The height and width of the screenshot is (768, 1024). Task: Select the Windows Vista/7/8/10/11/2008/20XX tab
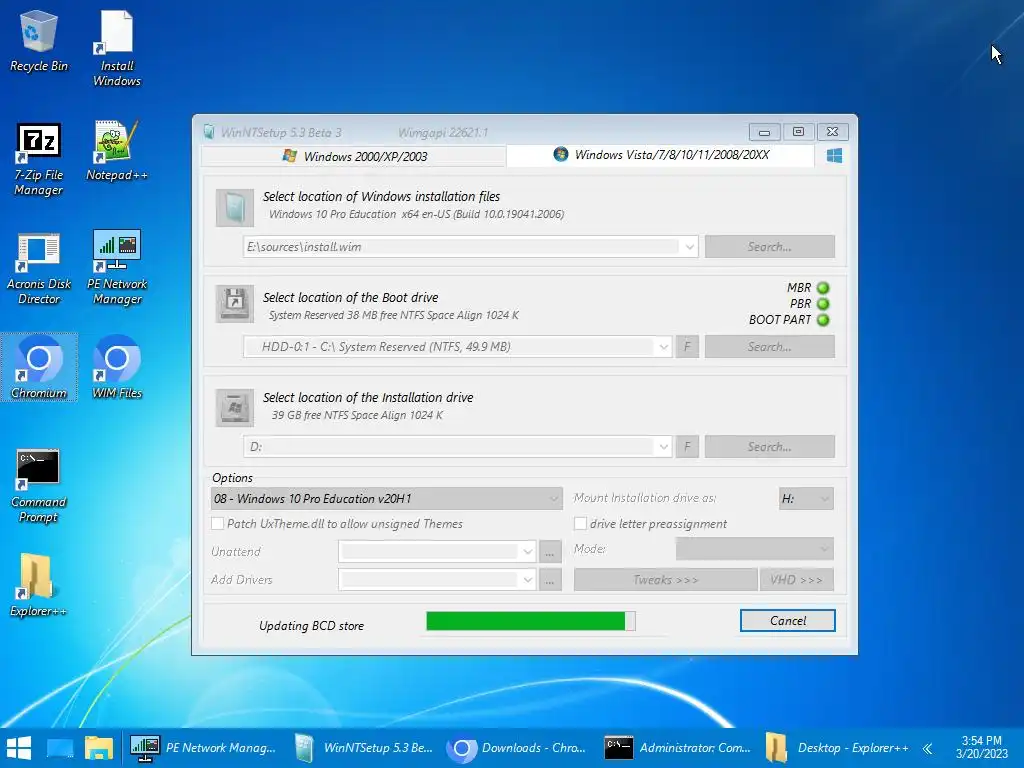[660, 155]
